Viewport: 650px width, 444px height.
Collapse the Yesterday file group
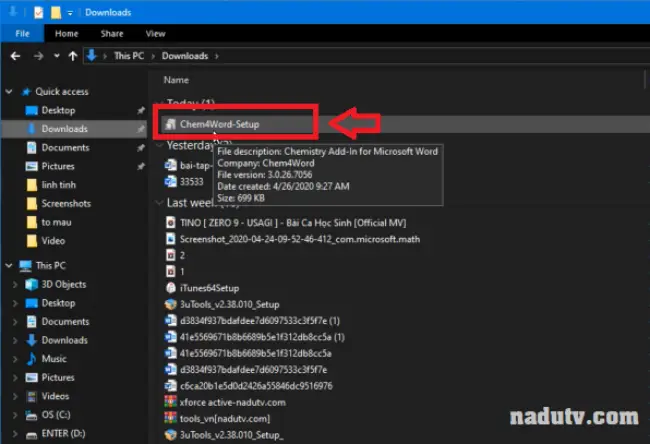[159, 146]
